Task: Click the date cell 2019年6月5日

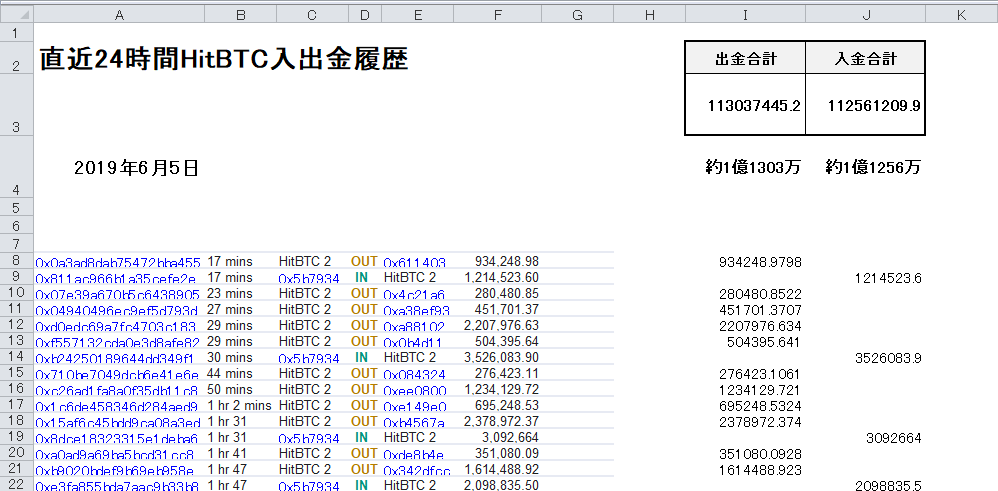Action: click(136, 168)
